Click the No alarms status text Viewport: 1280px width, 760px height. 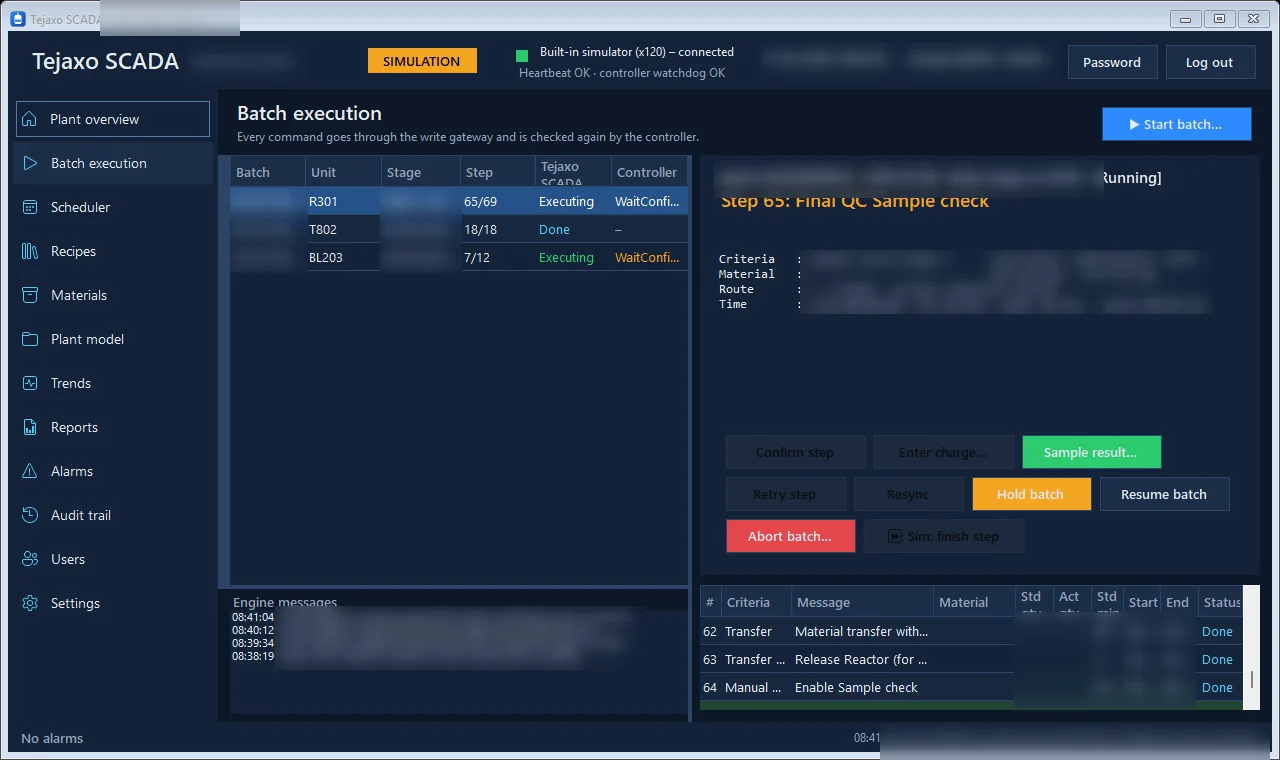52,738
